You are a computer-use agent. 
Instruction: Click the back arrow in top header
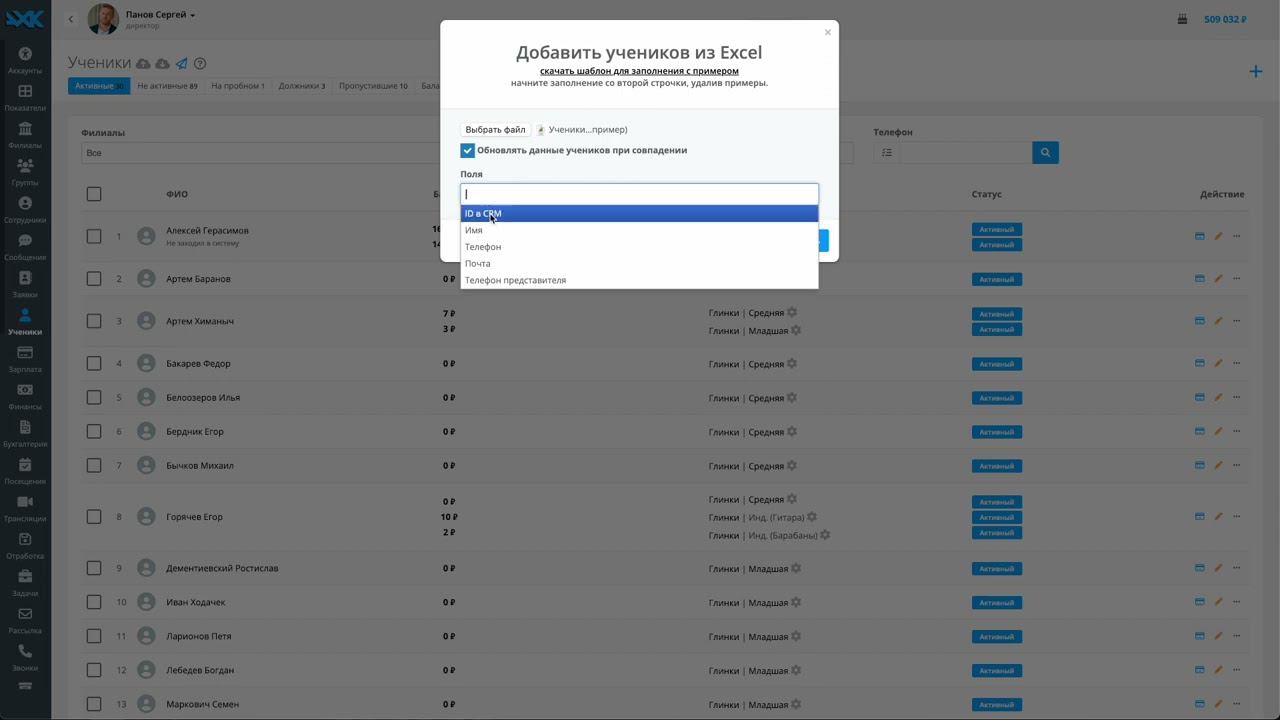[71, 19]
